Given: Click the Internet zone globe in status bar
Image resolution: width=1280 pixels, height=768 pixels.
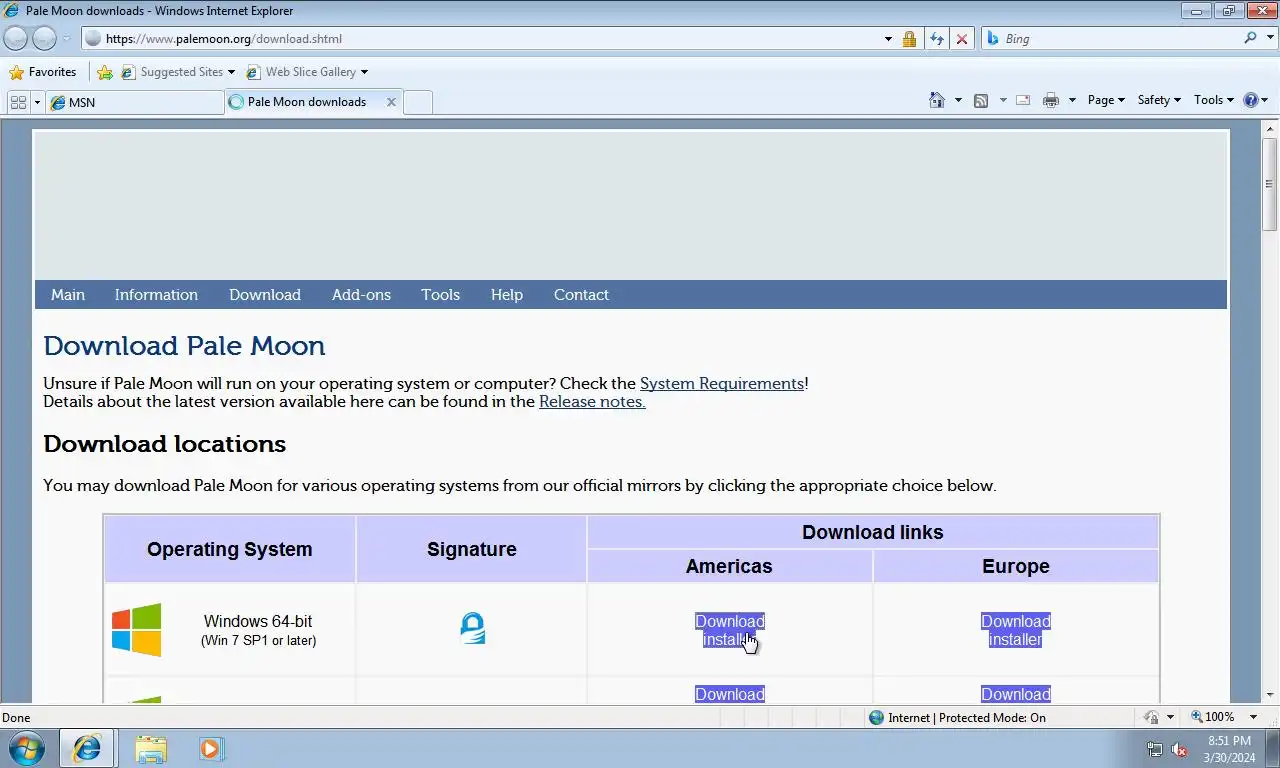Looking at the screenshot, I should (x=877, y=717).
